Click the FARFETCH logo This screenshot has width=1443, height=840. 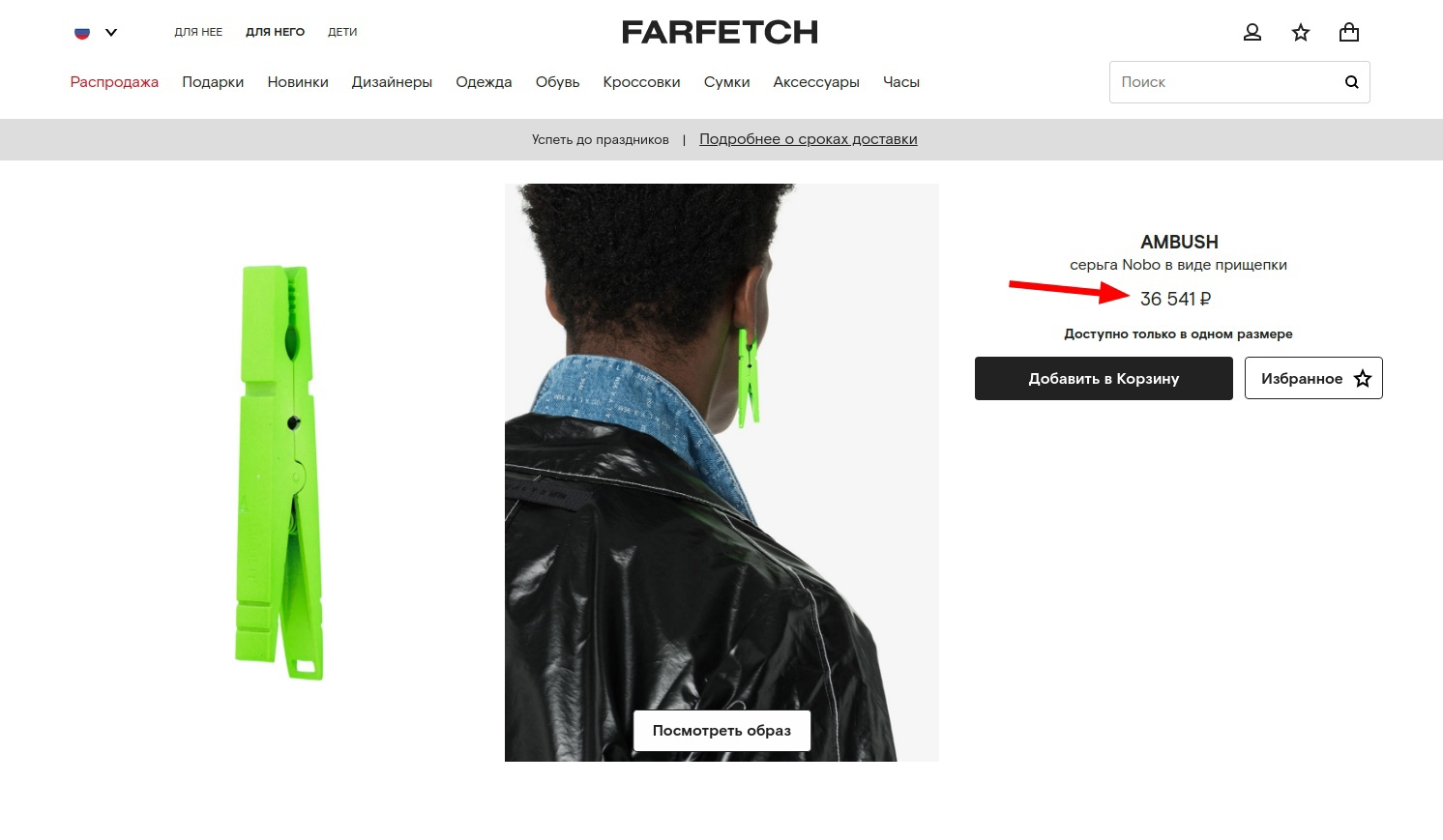[720, 32]
